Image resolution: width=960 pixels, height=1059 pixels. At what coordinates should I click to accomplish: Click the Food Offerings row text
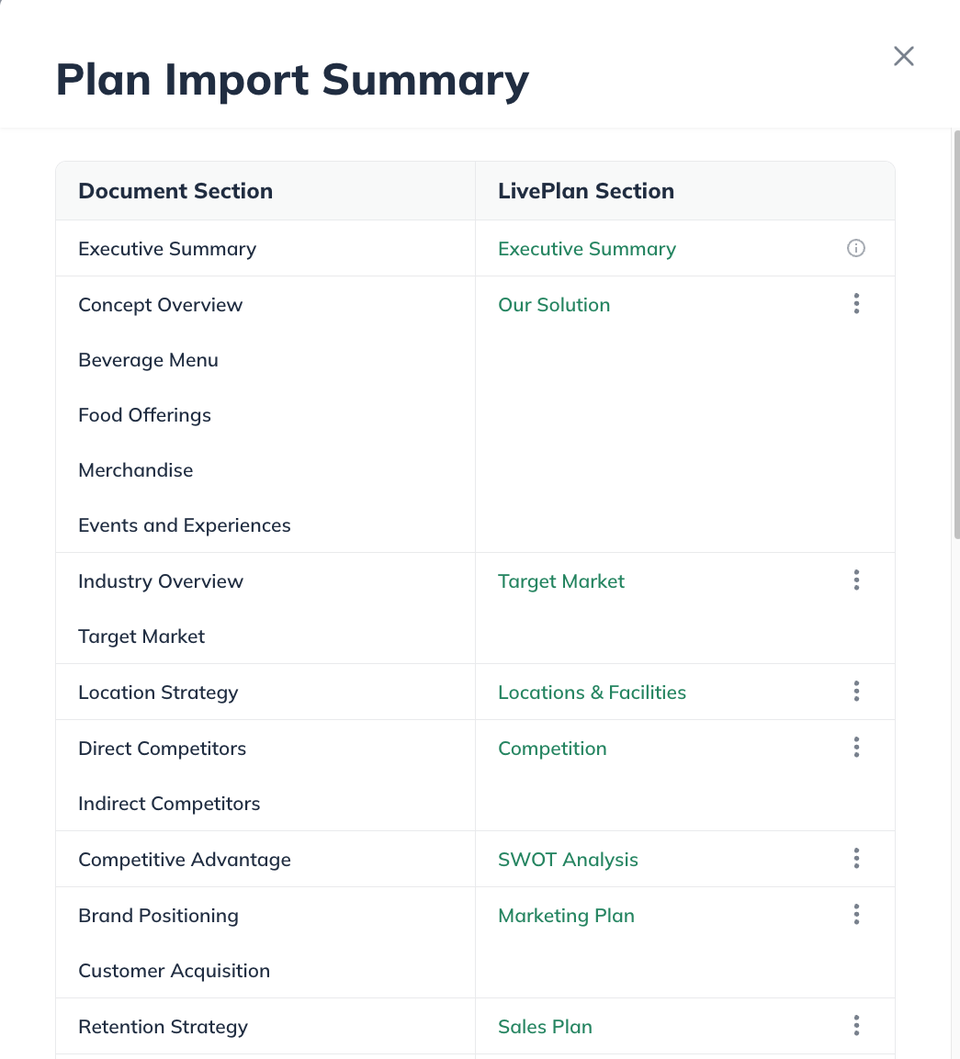(145, 415)
